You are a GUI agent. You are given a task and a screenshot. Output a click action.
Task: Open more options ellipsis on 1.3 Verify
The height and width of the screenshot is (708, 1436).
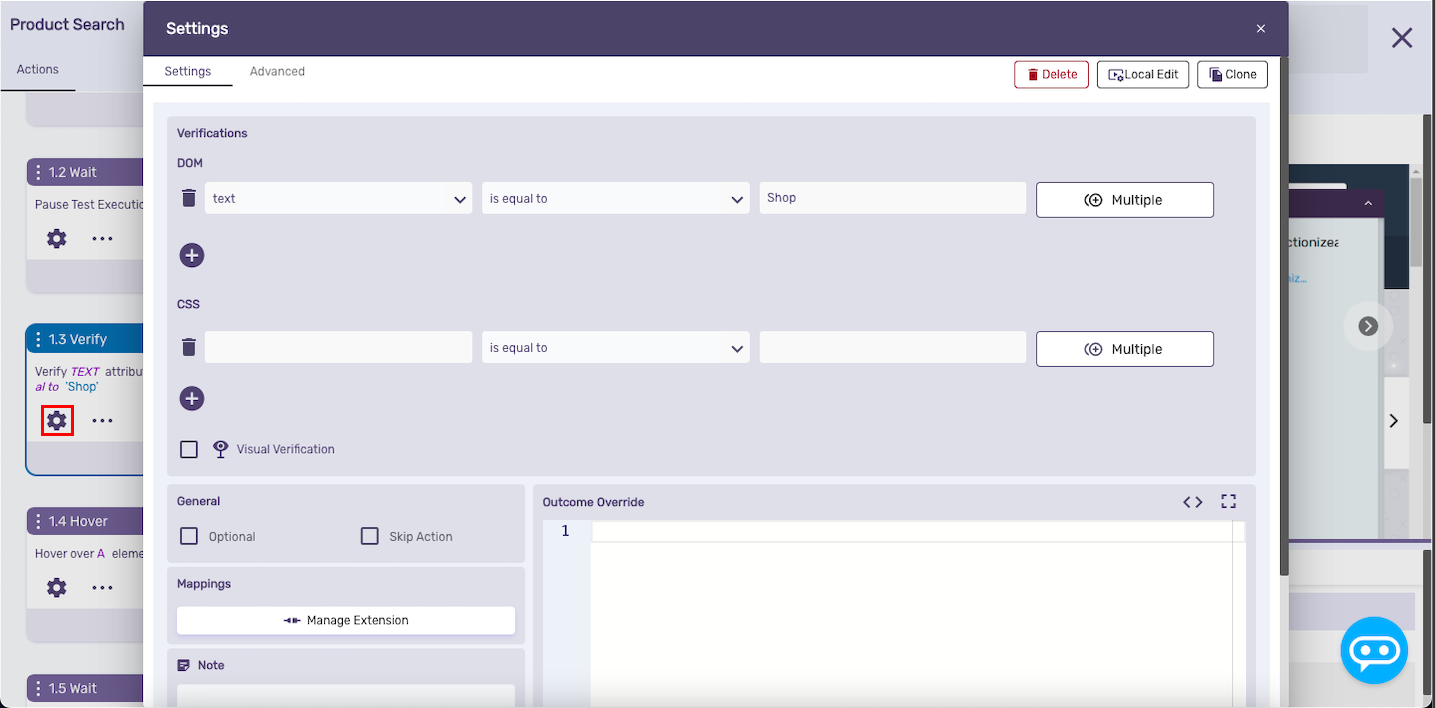pyautogui.click(x=103, y=421)
